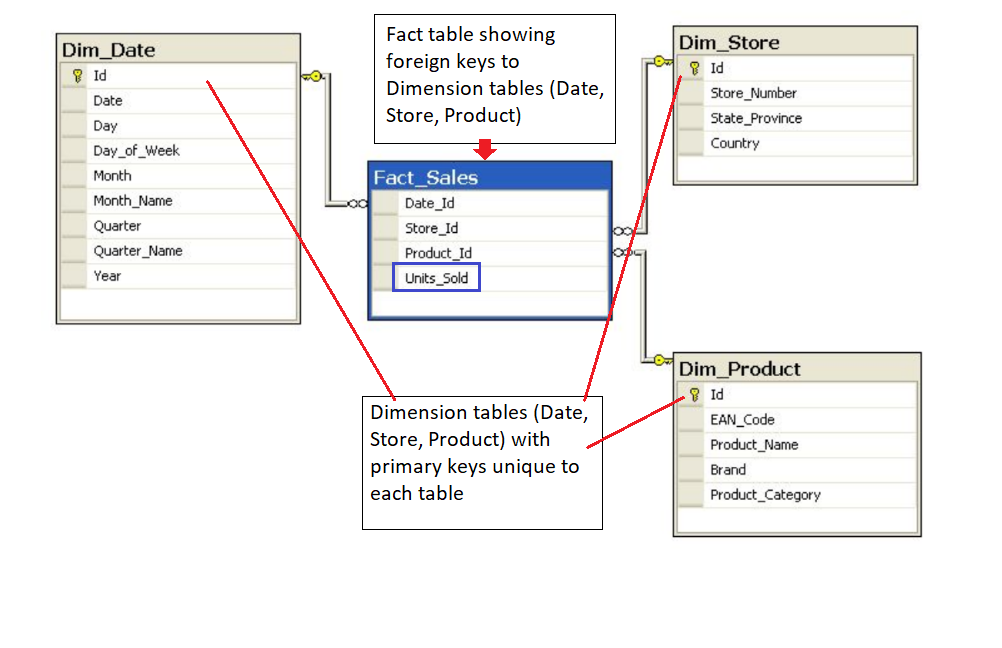Select the key connector endpoint beside Dim_Product
Screen dimensions: 1002x648
pyautogui.click(x=657, y=359)
